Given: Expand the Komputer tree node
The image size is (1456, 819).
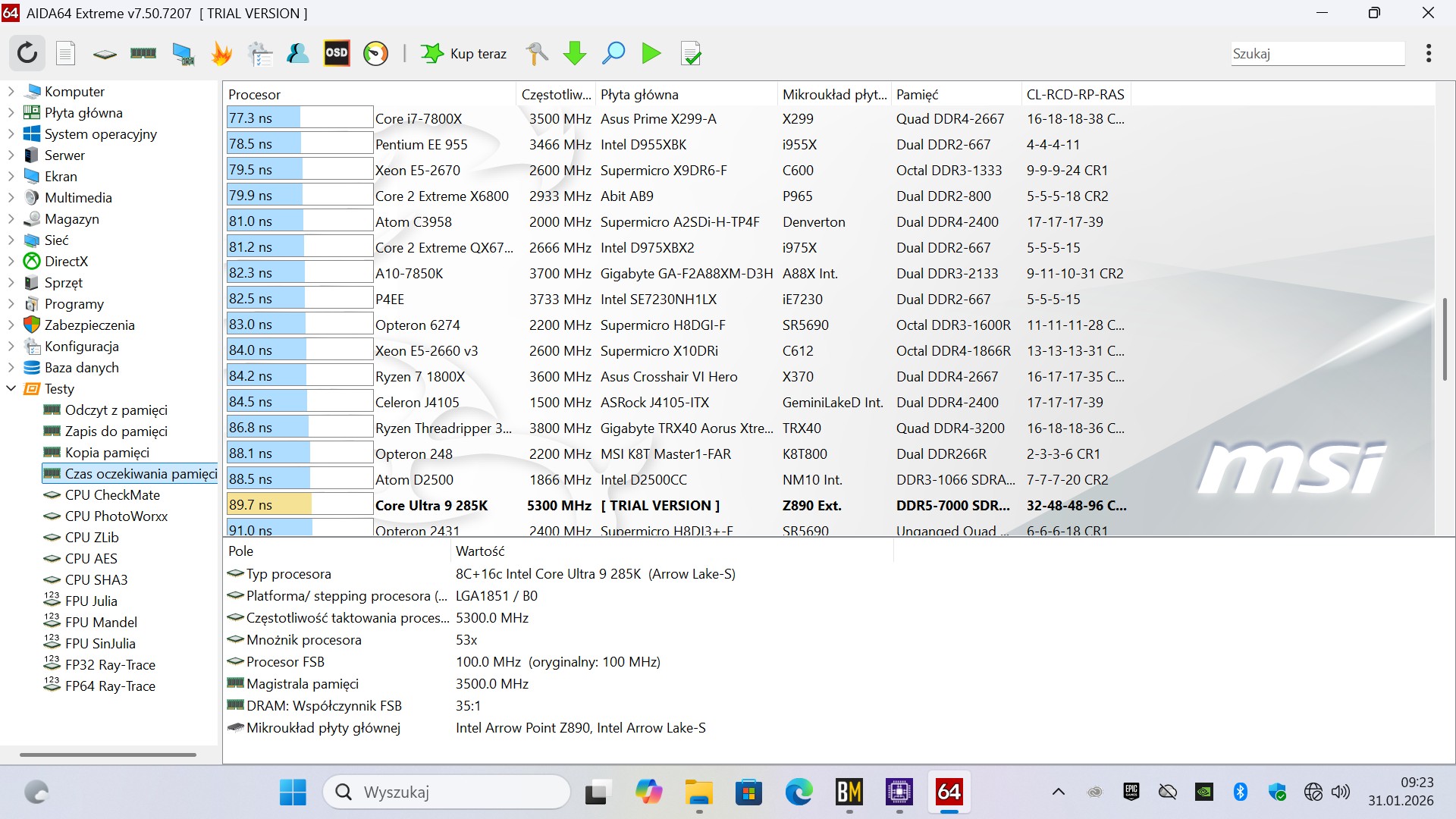Looking at the screenshot, I should [11, 91].
